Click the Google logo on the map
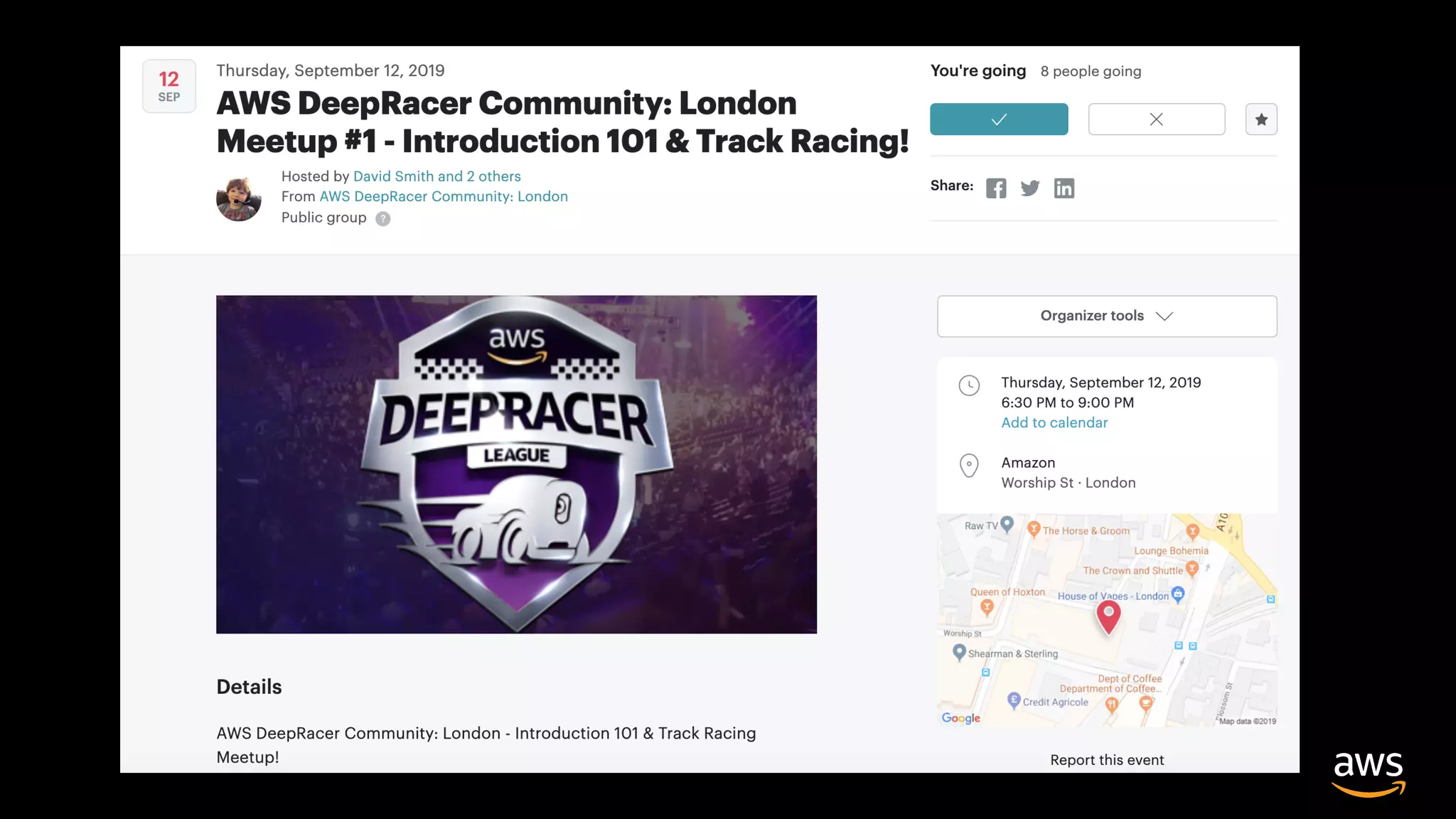The image size is (1456, 819). pos(960,718)
